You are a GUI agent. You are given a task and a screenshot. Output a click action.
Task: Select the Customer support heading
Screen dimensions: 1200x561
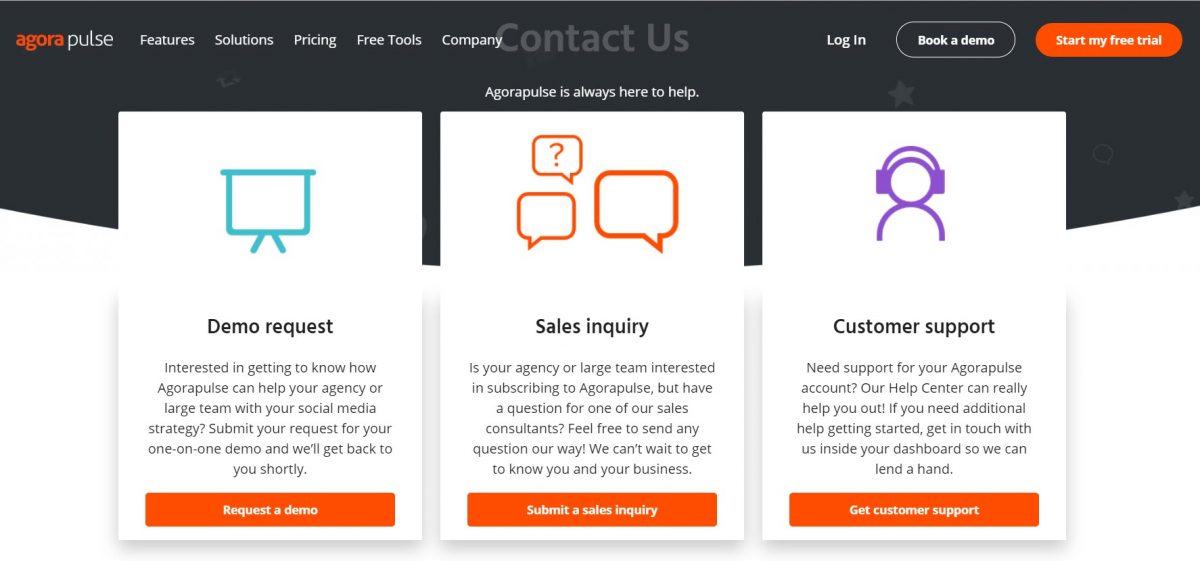click(914, 327)
